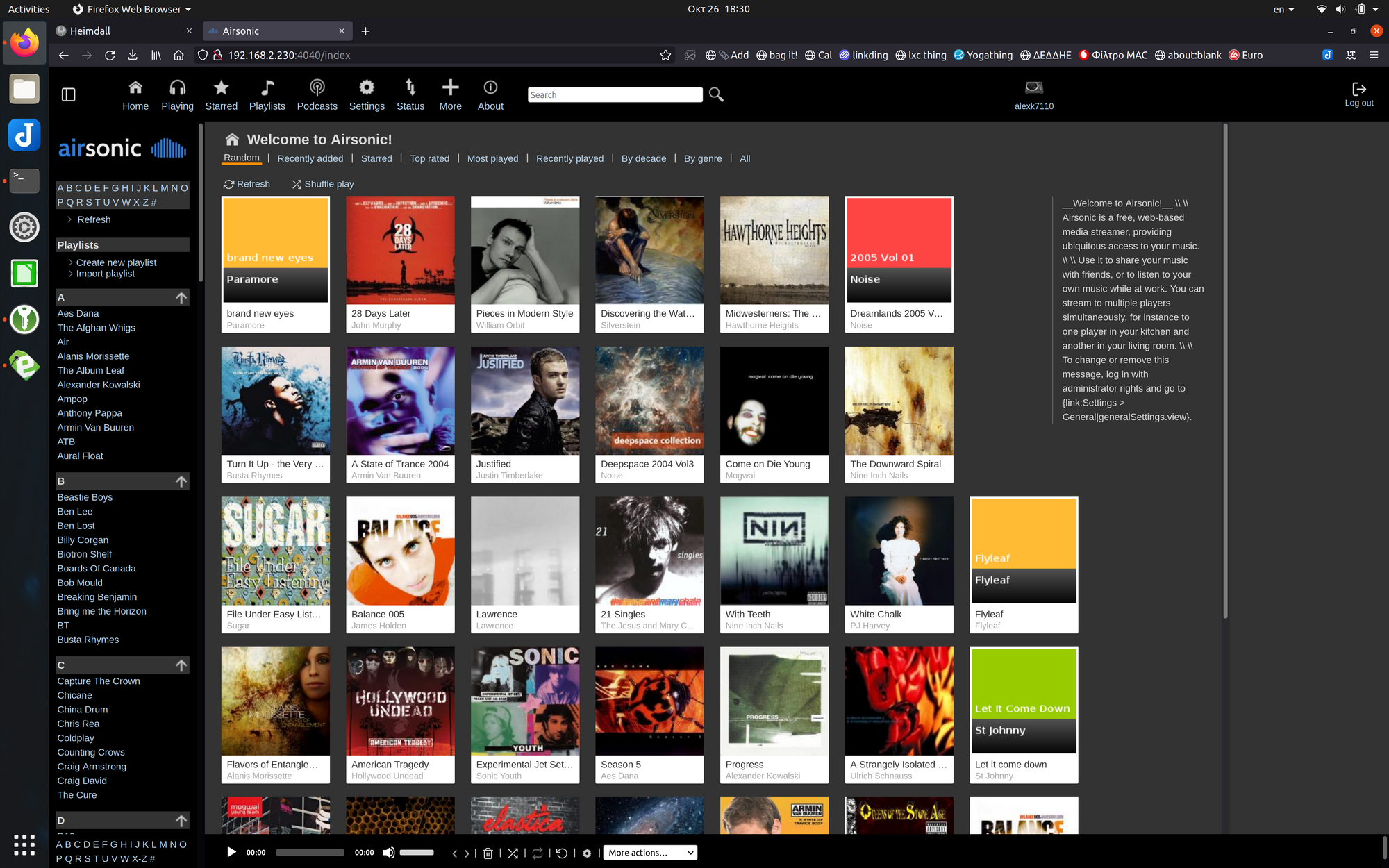Select the Recently added tab

pyautogui.click(x=310, y=158)
